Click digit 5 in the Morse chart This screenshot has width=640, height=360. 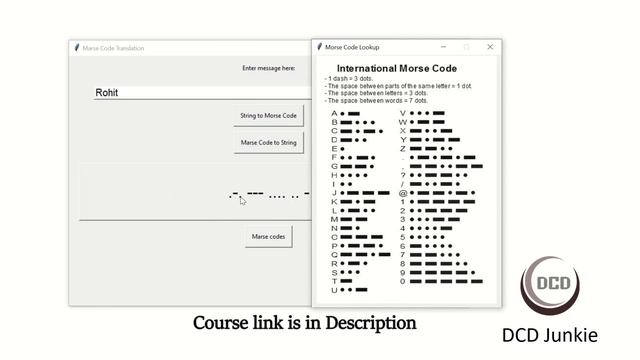point(403,237)
